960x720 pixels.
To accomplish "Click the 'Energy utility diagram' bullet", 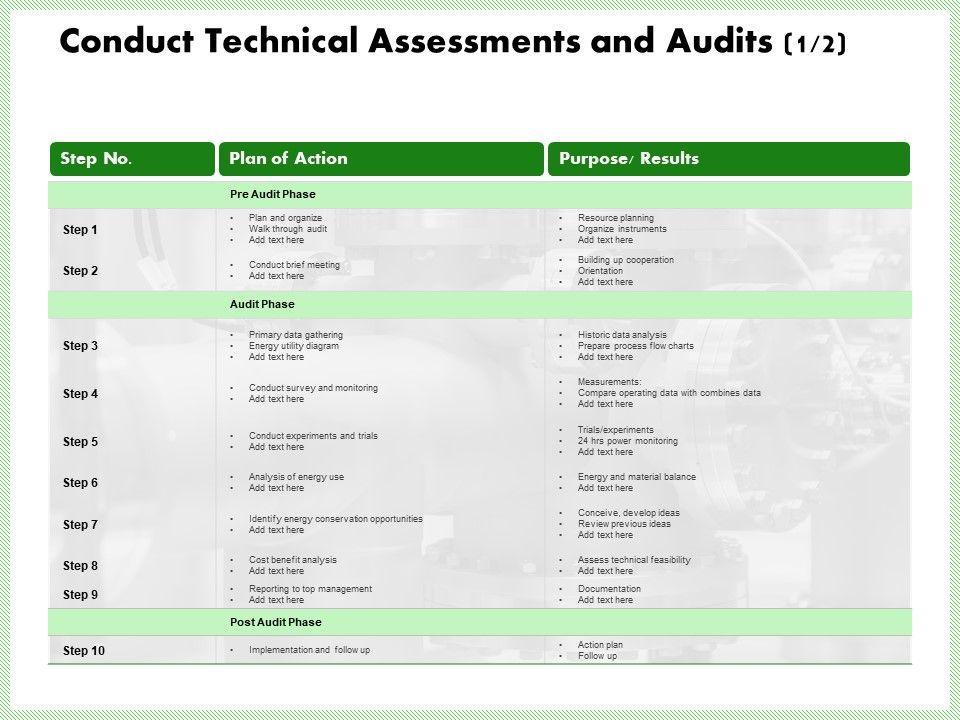I will coord(294,346).
